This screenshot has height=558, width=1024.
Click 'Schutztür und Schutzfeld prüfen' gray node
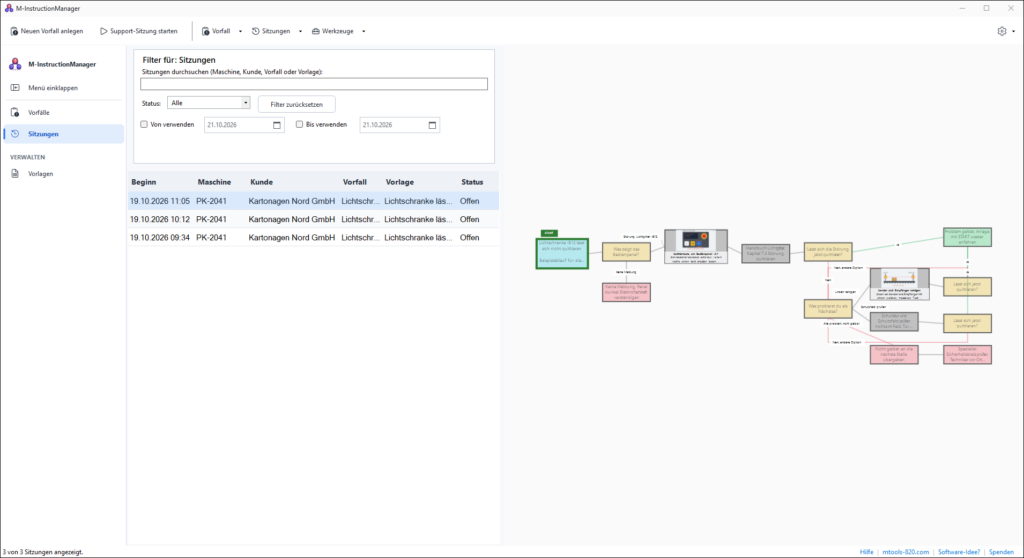[x=894, y=321]
